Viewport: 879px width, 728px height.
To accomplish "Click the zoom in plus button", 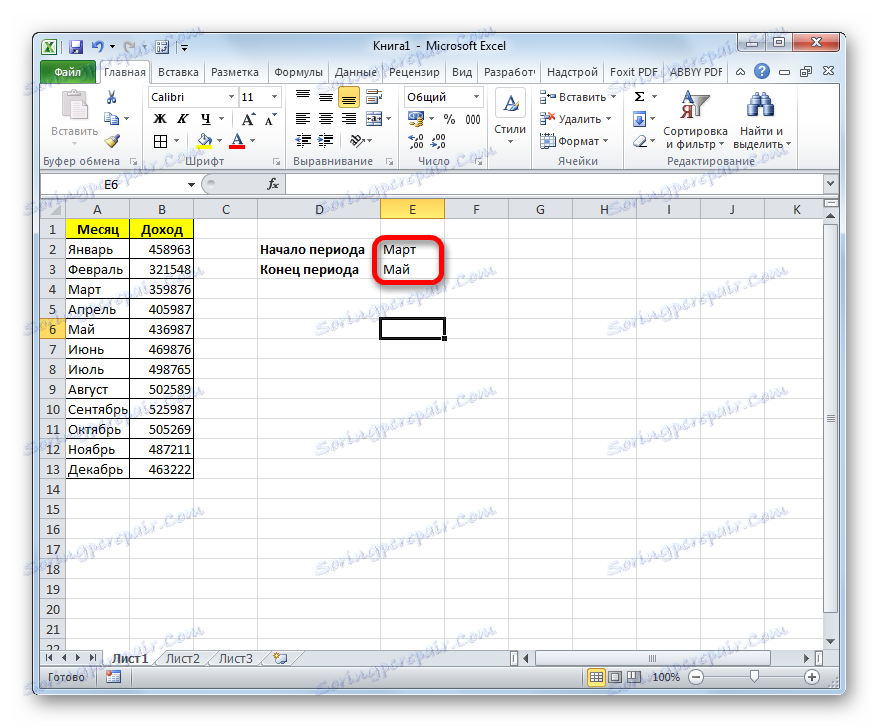I will tap(812, 677).
